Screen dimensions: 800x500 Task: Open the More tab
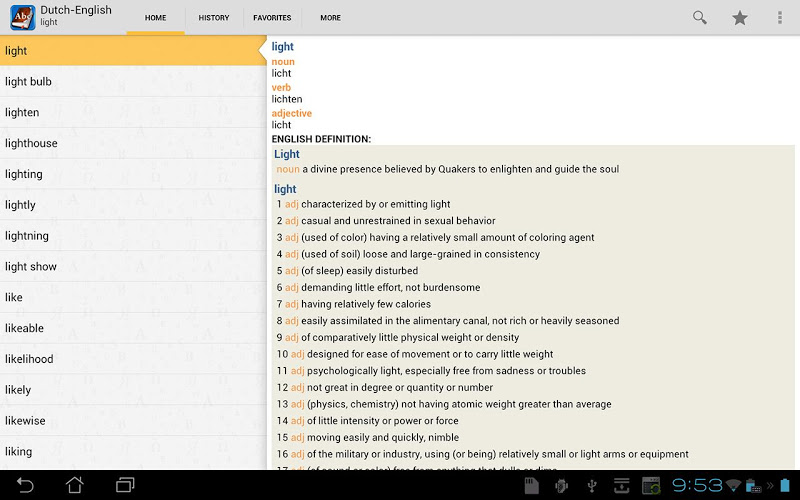pyautogui.click(x=330, y=18)
